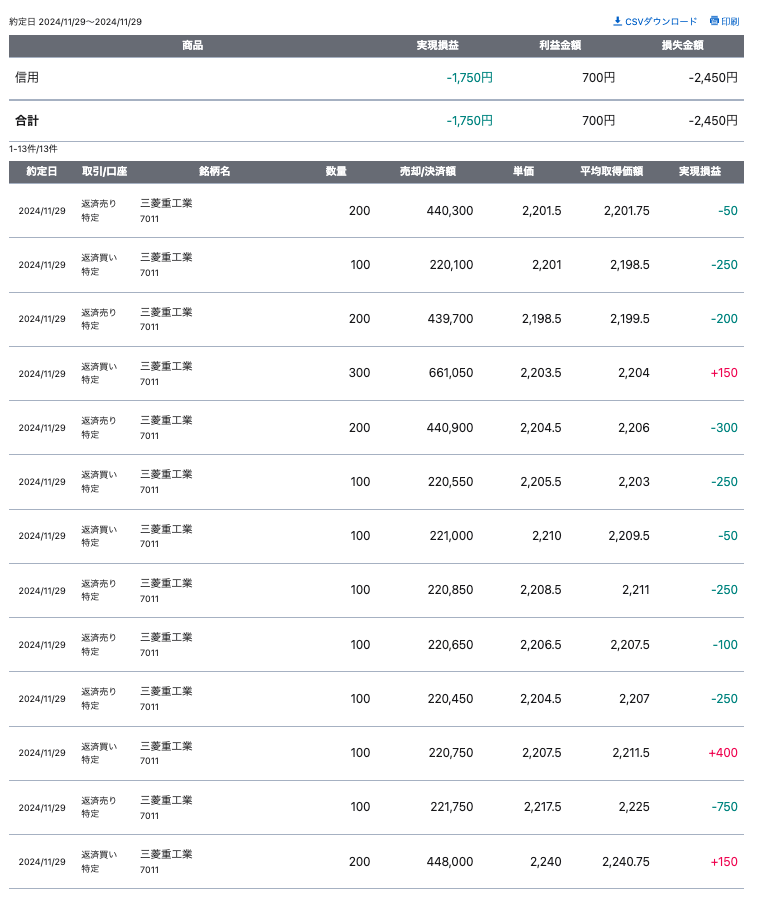Select the 銘柄名 column header
Screen dimensions: 782x901
coord(214,172)
